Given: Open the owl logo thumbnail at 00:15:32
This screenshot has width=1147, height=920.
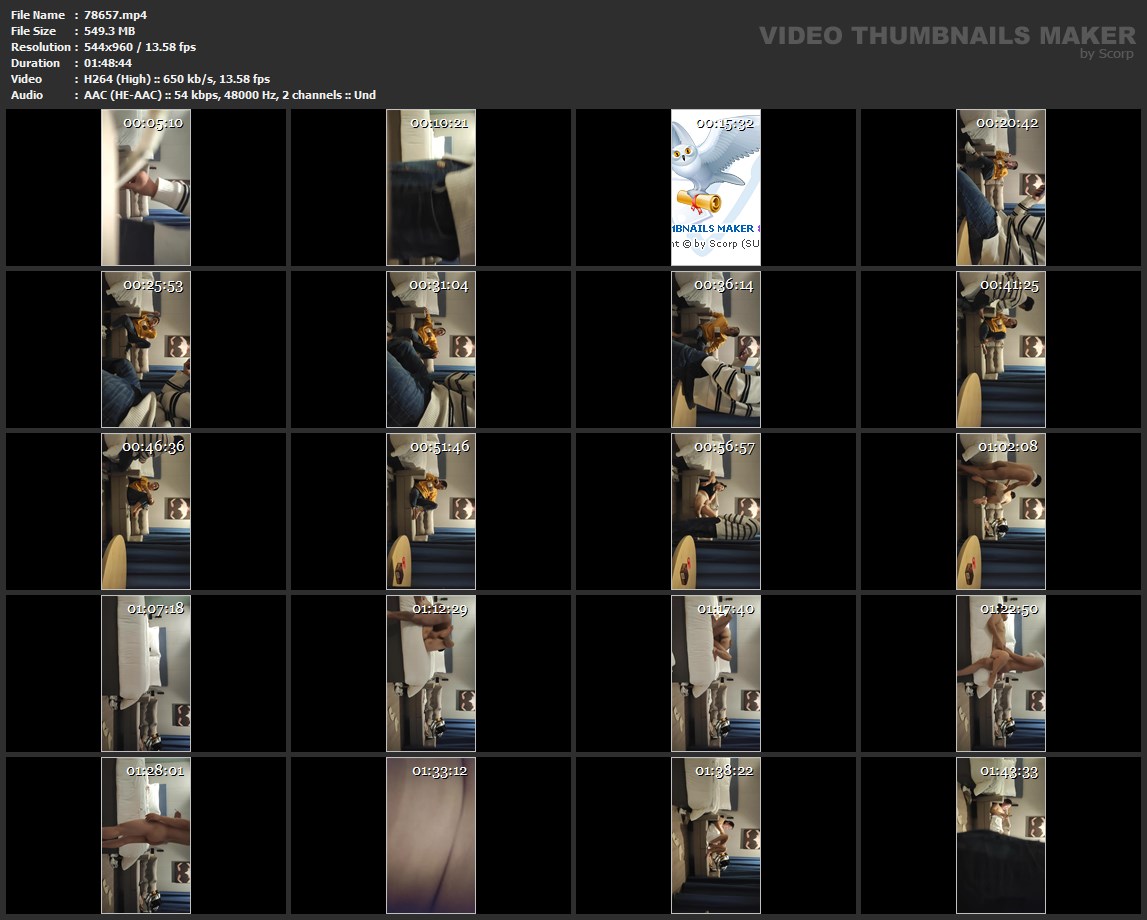Looking at the screenshot, I should (716, 188).
